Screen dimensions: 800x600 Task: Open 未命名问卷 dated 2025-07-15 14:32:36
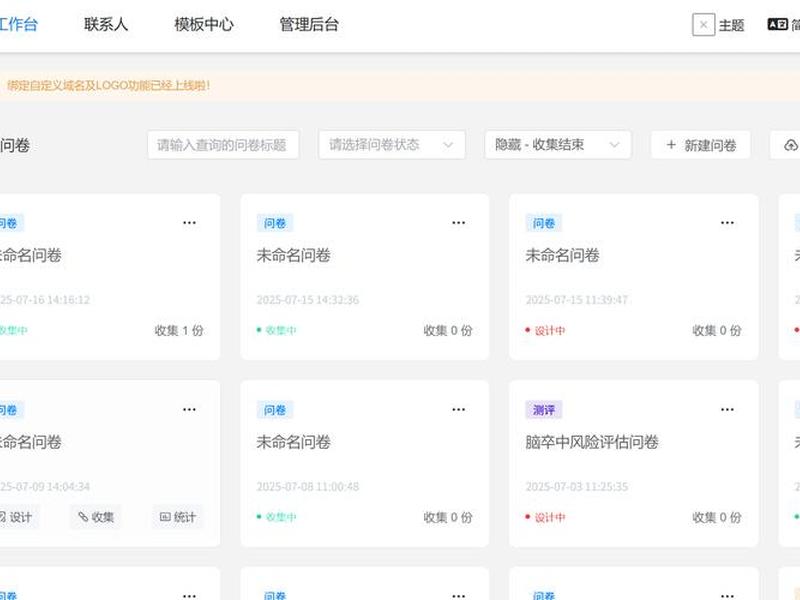(x=293, y=255)
